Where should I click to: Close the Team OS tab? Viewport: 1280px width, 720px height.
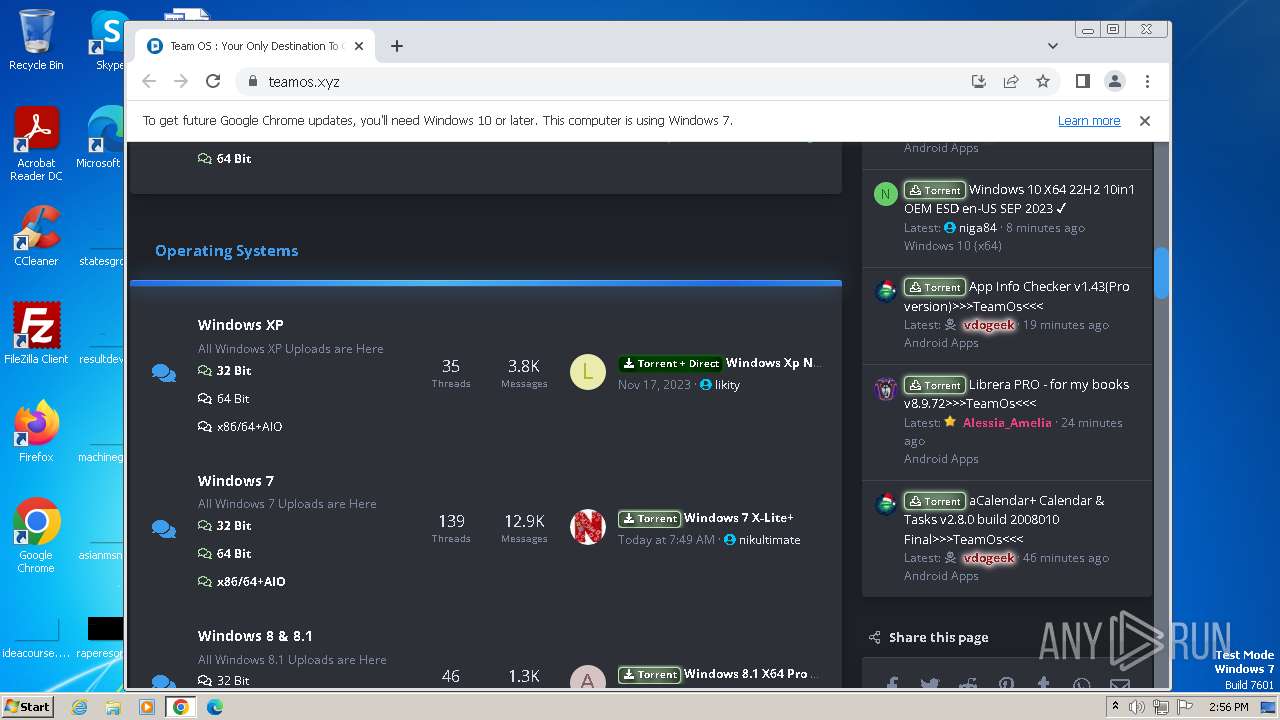tap(359, 46)
